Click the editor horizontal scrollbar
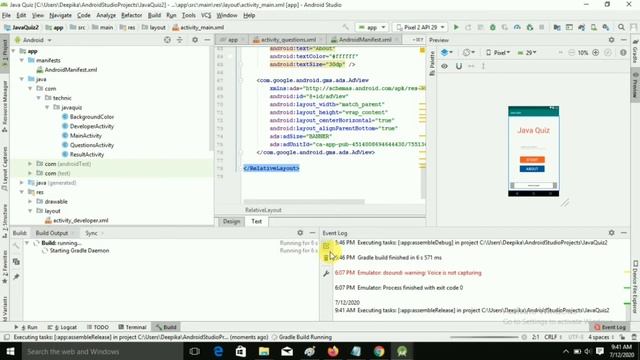This screenshot has height=360, width=640. (304, 202)
